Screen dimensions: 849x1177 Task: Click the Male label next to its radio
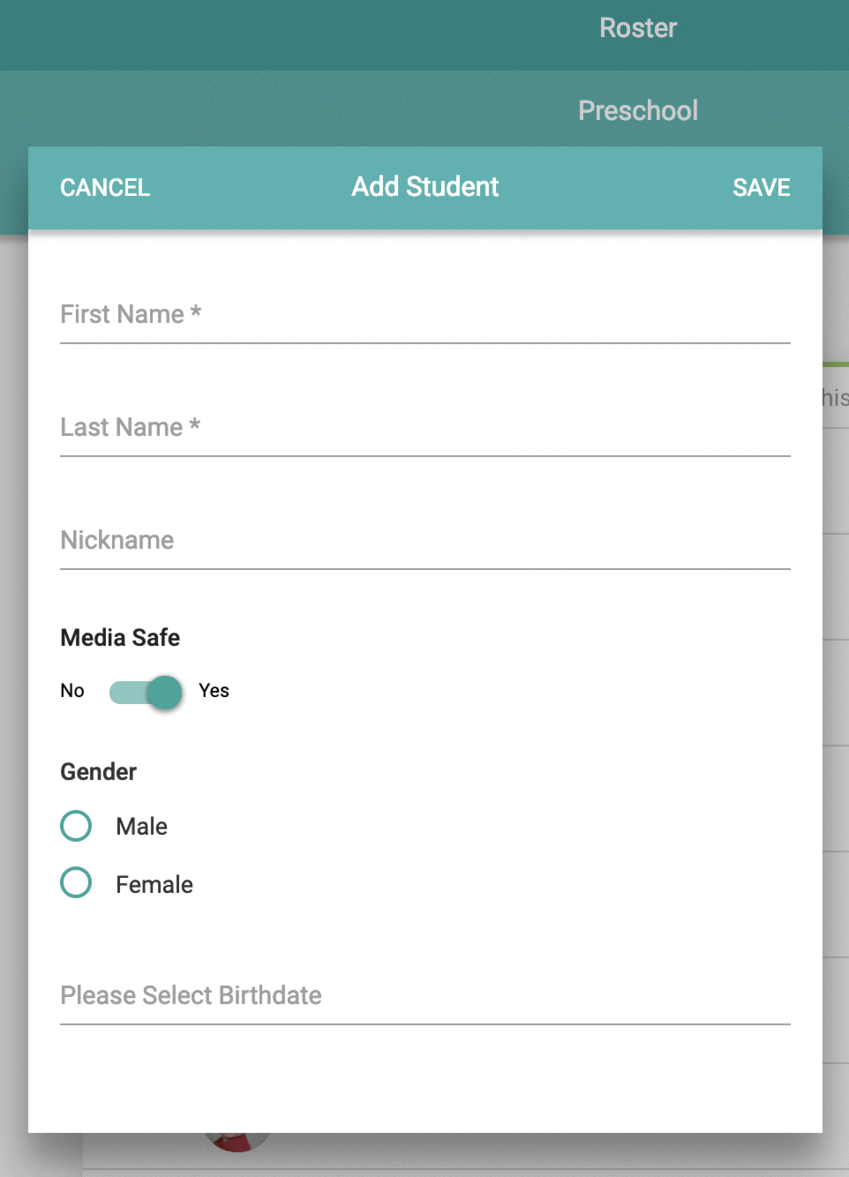tap(141, 826)
